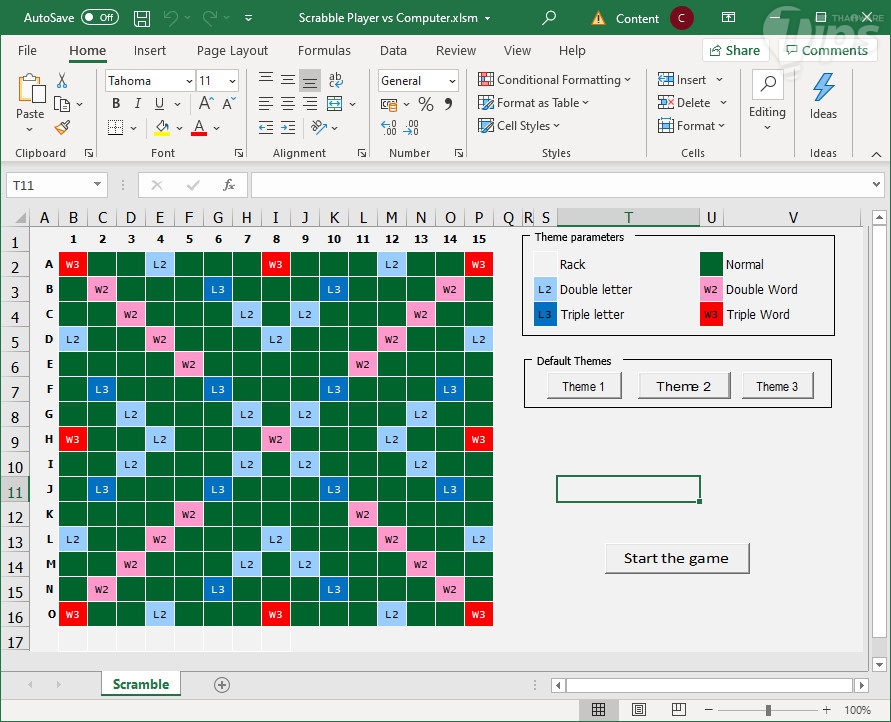Toggle italic formatting
Image resolution: width=891 pixels, height=722 pixels.
(x=137, y=104)
